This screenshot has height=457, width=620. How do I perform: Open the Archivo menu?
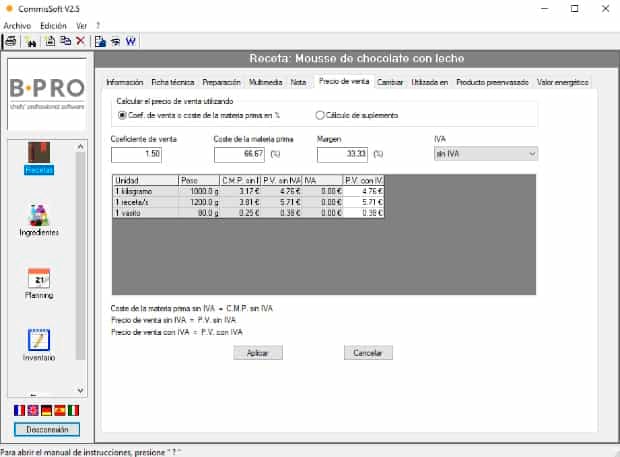coord(17,25)
